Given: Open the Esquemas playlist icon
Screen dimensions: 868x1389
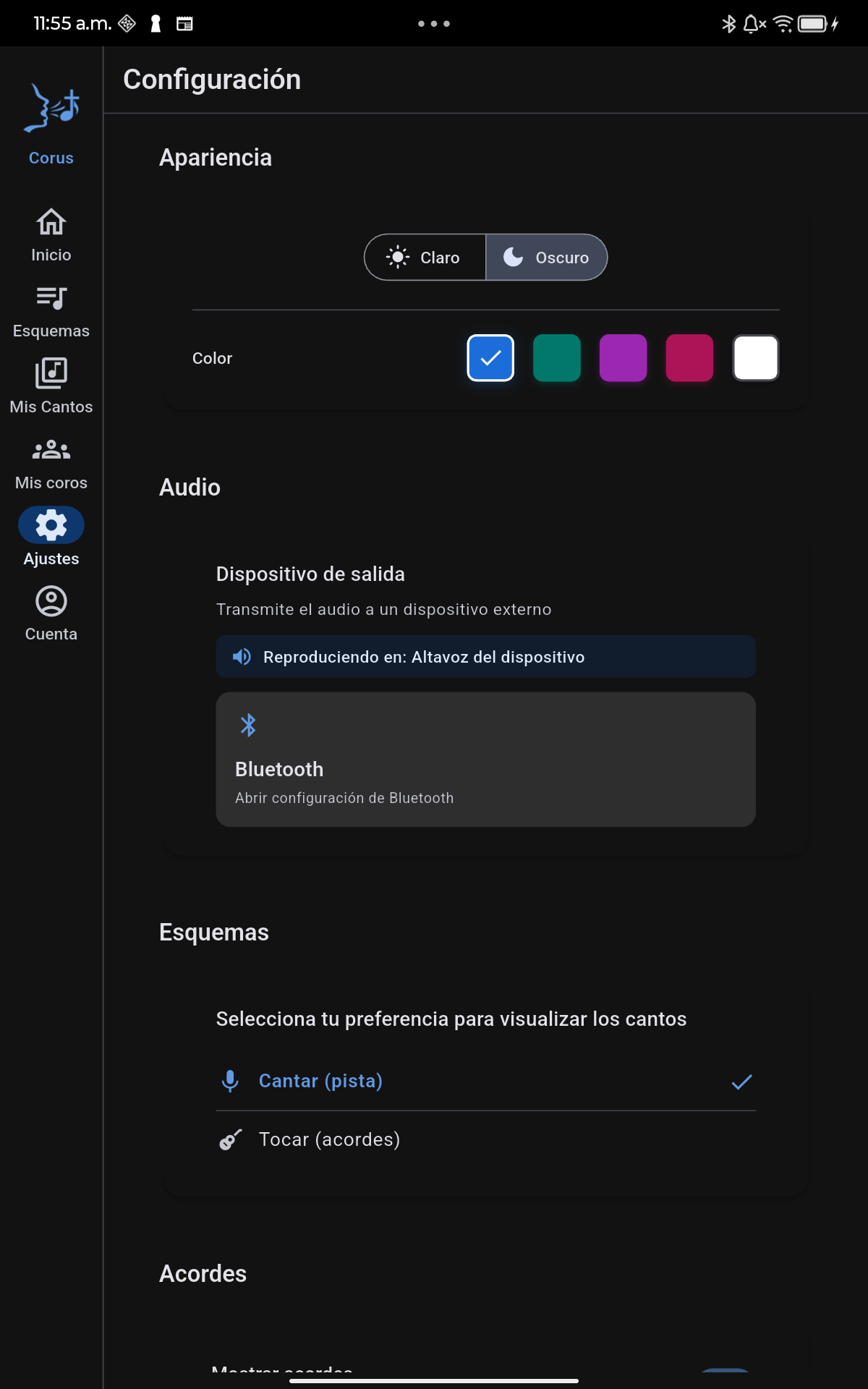Looking at the screenshot, I should [x=51, y=298].
